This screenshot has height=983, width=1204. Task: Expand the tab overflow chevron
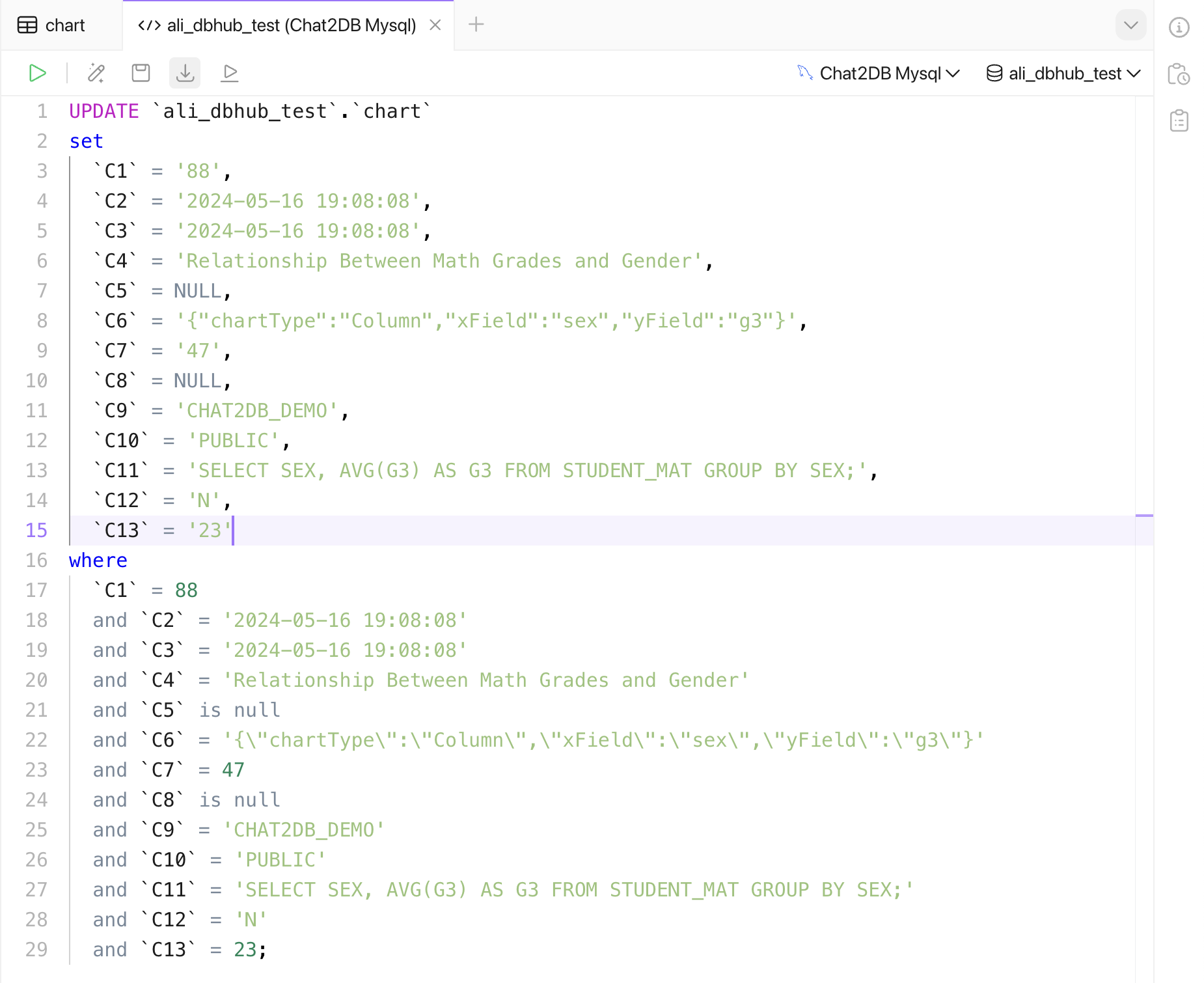[x=1131, y=25]
